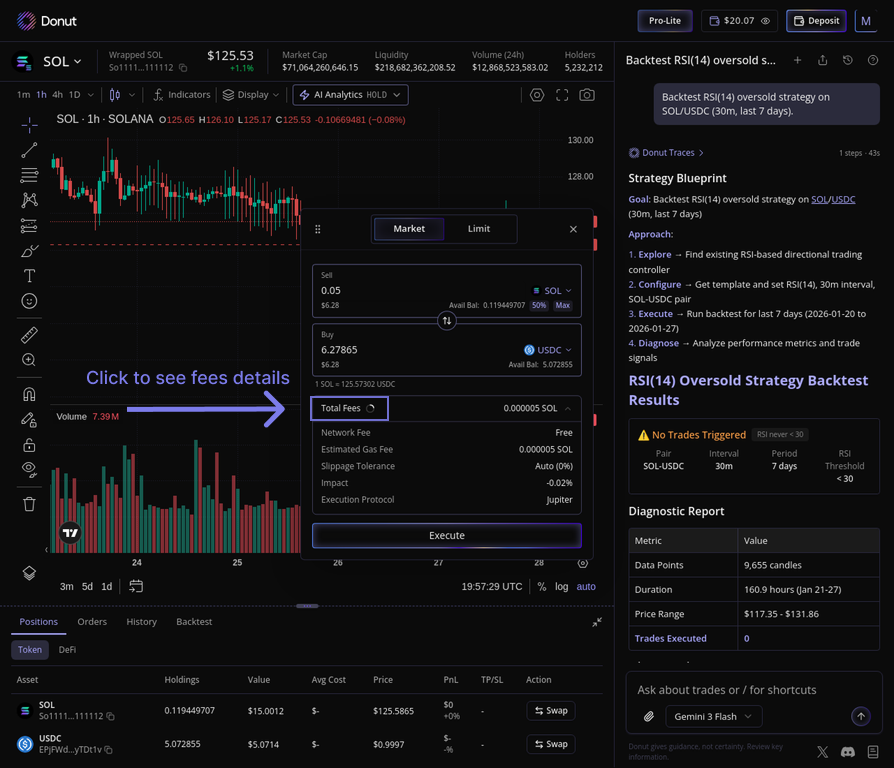Open chart settings gear icon

(x=536, y=95)
